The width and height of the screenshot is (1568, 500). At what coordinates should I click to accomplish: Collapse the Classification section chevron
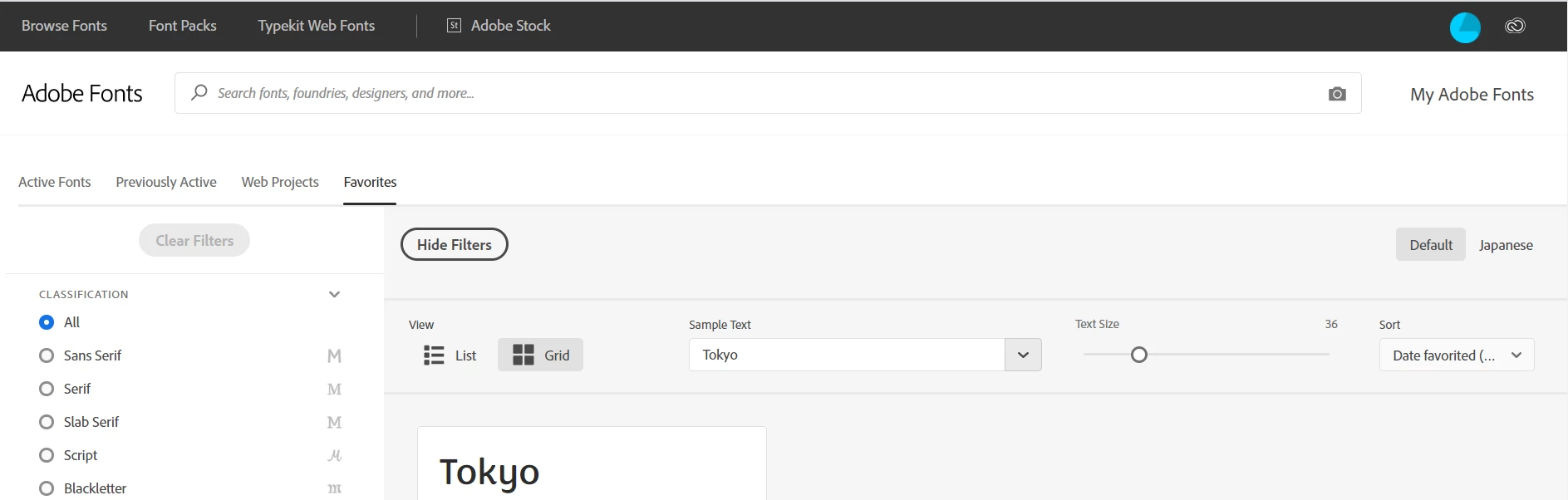pos(334,294)
